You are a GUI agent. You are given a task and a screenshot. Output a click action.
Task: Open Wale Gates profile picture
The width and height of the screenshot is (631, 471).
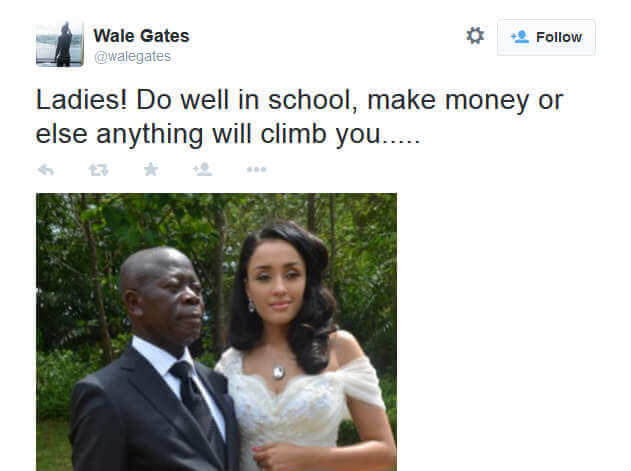[60, 43]
